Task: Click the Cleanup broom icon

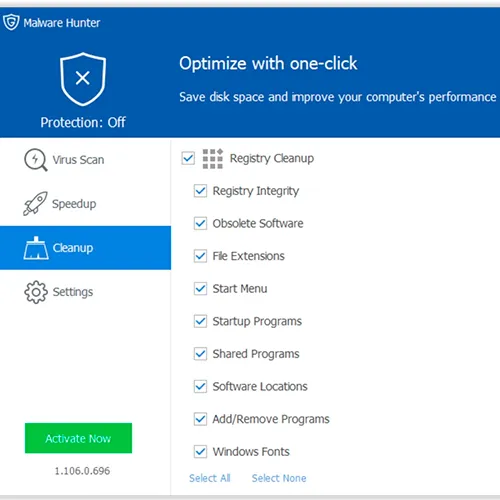Action: point(36,248)
